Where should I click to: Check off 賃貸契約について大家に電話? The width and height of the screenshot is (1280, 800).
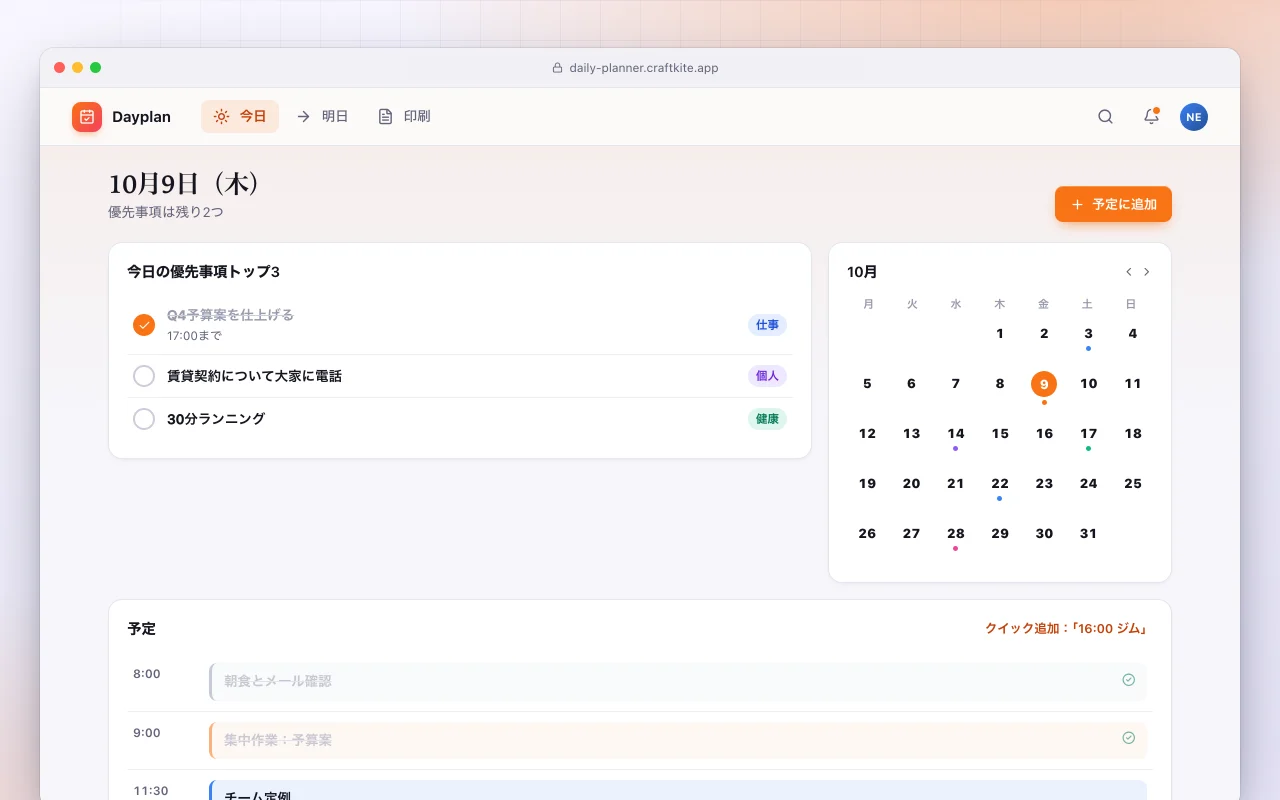[x=144, y=376]
